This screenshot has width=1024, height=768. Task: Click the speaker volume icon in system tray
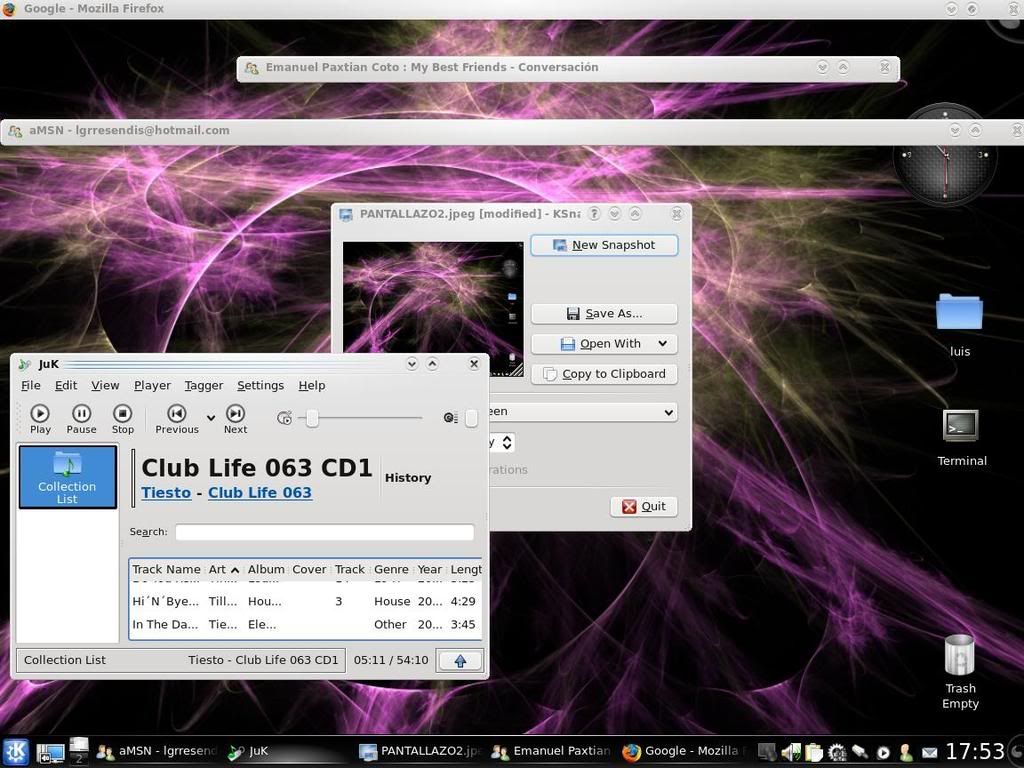(x=791, y=753)
